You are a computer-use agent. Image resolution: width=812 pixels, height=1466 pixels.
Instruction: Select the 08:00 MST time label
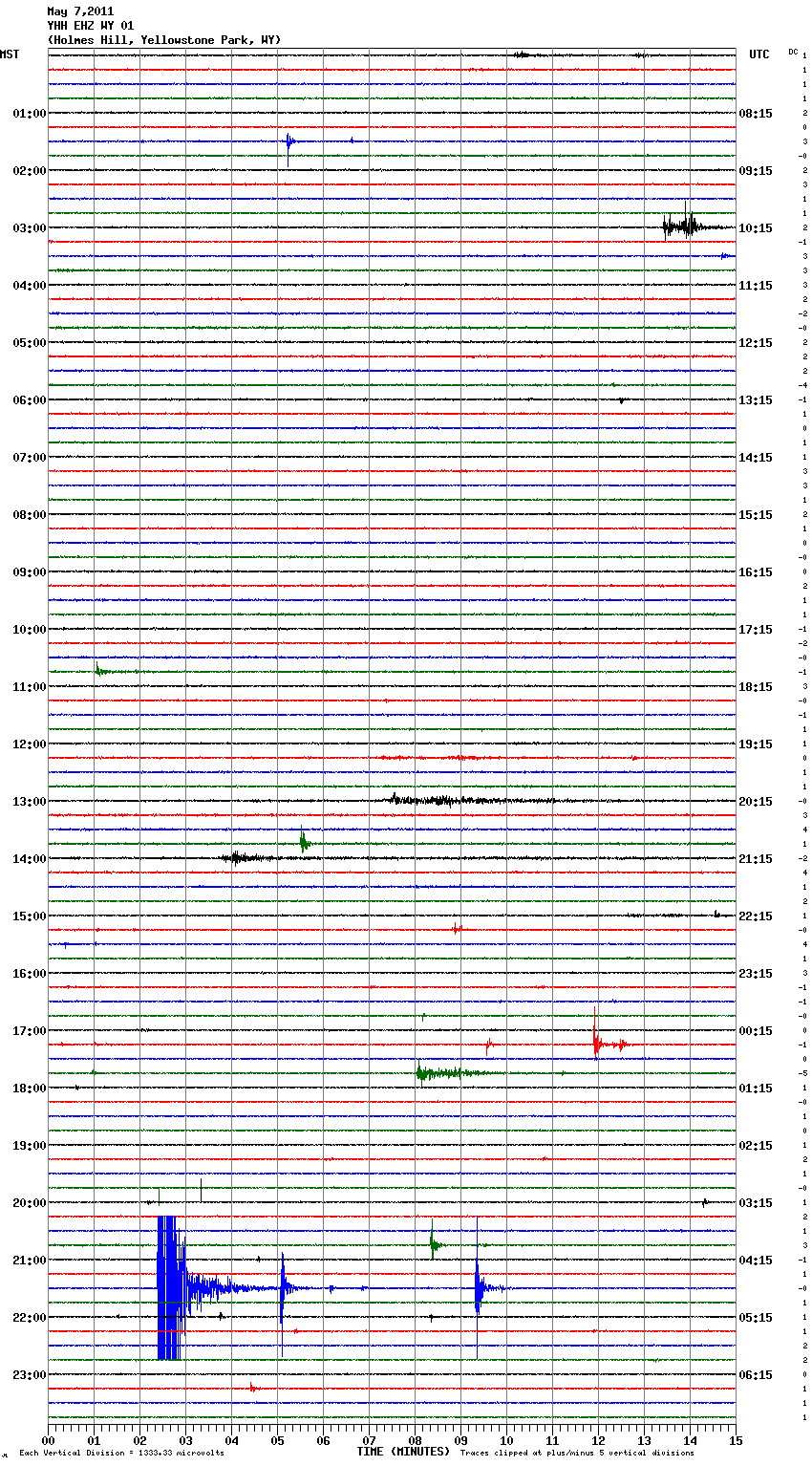30,515
